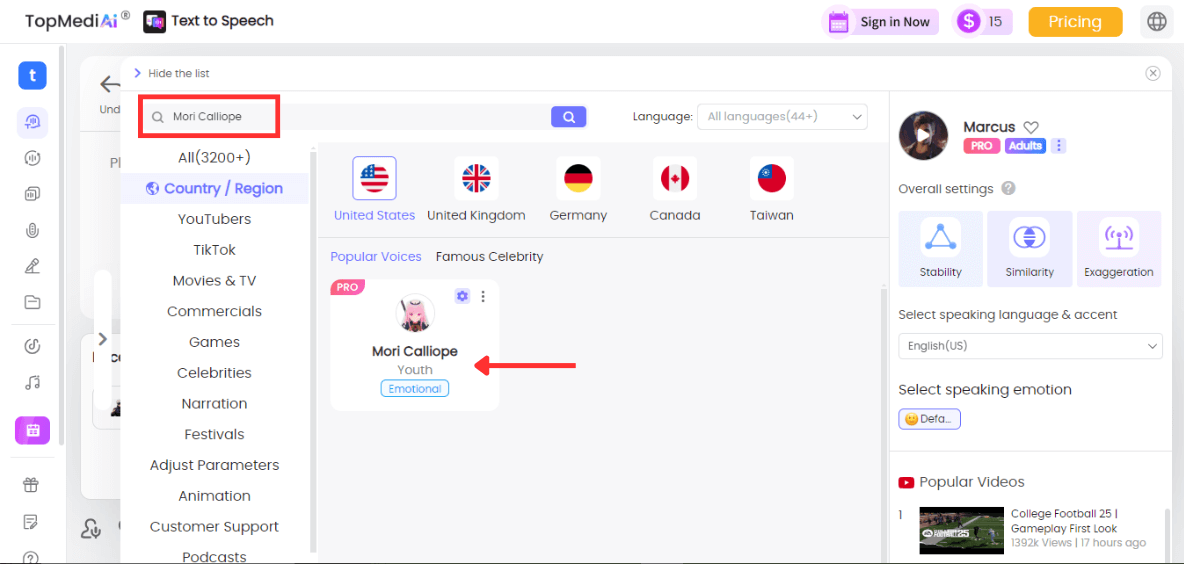Screen dimensions: 1184x571
Task: Open three-dot menu on Mori Calliope card
Action: pos(483,296)
